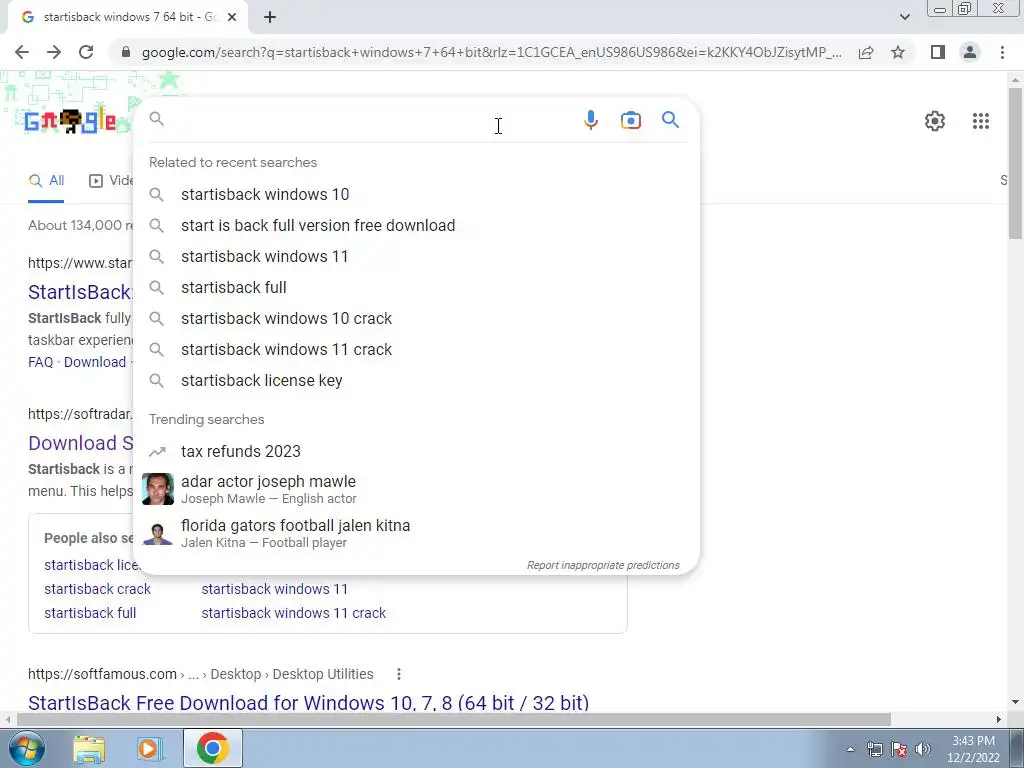Click the Google doodle logo
This screenshot has height=768, width=1024.
pyautogui.click(x=71, y=121)
